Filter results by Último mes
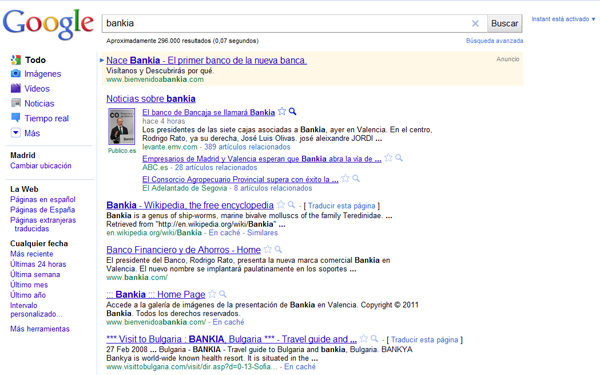600x375 pixels. click(29, 285)
